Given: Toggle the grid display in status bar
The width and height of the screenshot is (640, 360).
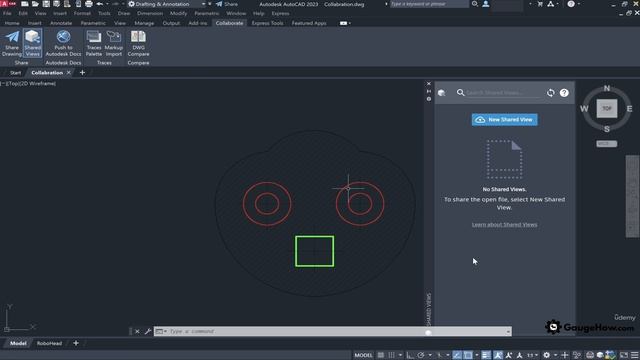Looking at the screenshot, I should click(380, 355).
